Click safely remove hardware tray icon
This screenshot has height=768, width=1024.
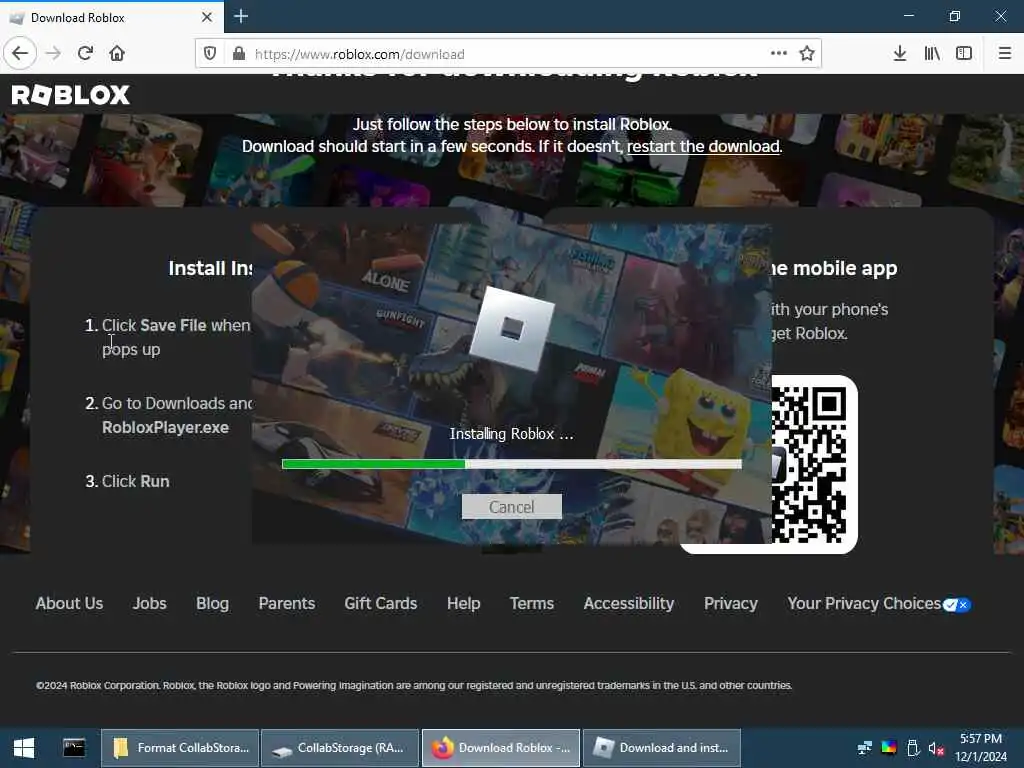[x=913, y=748]
